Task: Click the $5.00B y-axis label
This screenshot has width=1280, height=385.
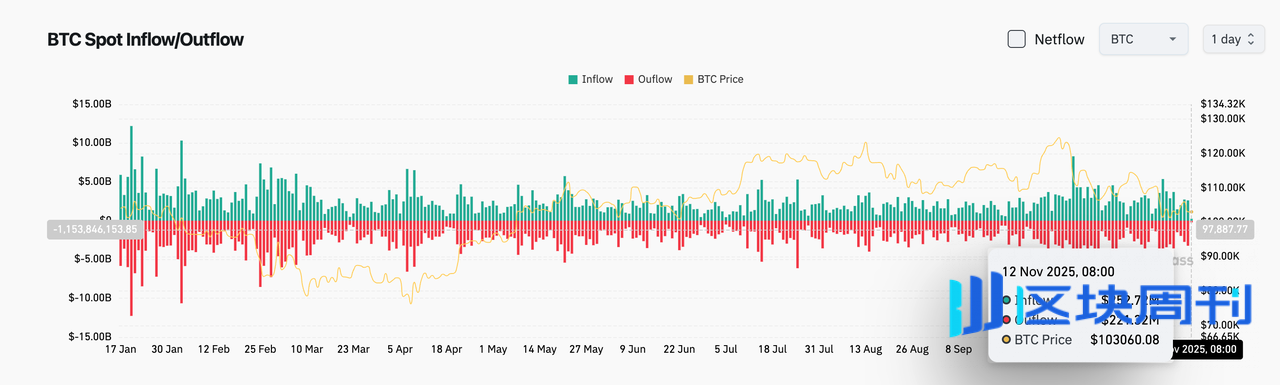Action: pyautogui.click(x=94, y=181)
